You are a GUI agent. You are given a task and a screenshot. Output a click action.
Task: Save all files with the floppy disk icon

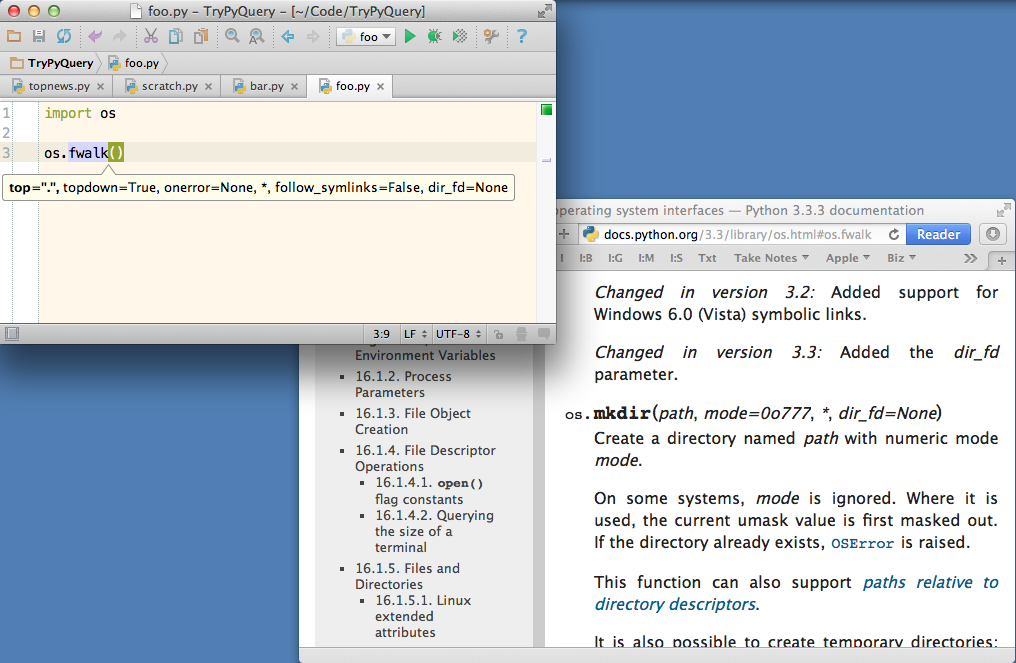click(39, 36)
